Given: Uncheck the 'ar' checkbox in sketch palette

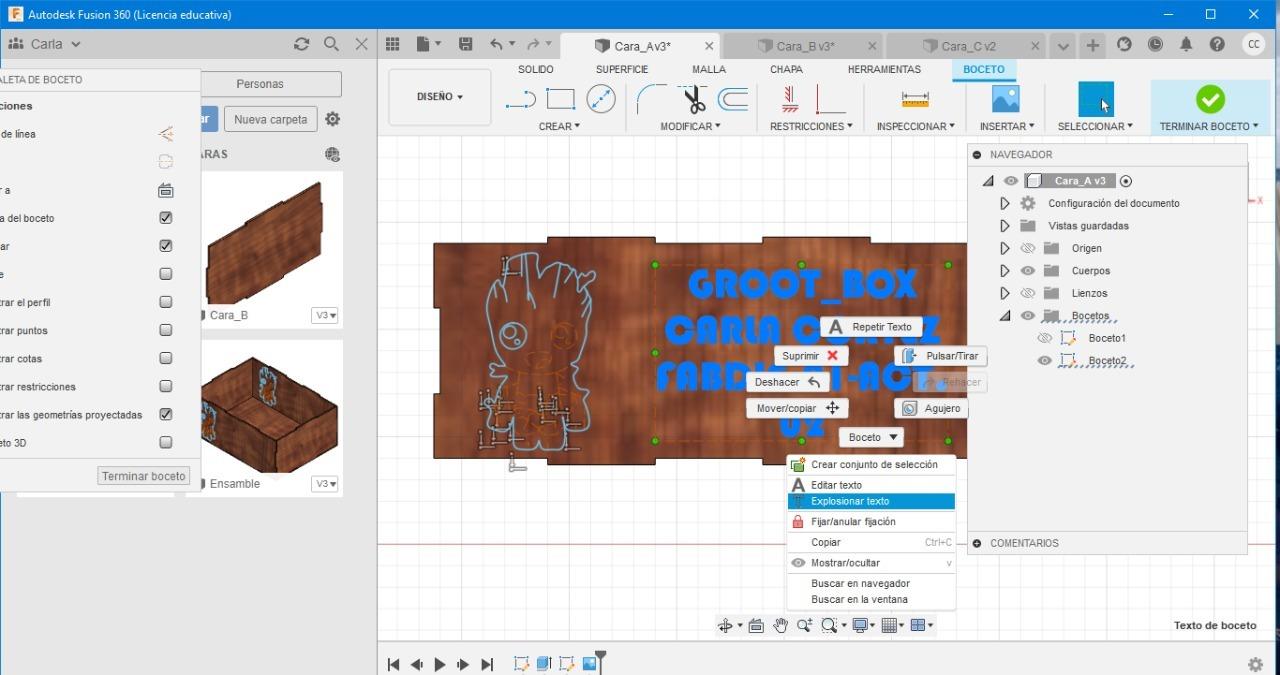Looking at the screenshot, I should click(166, 245).
